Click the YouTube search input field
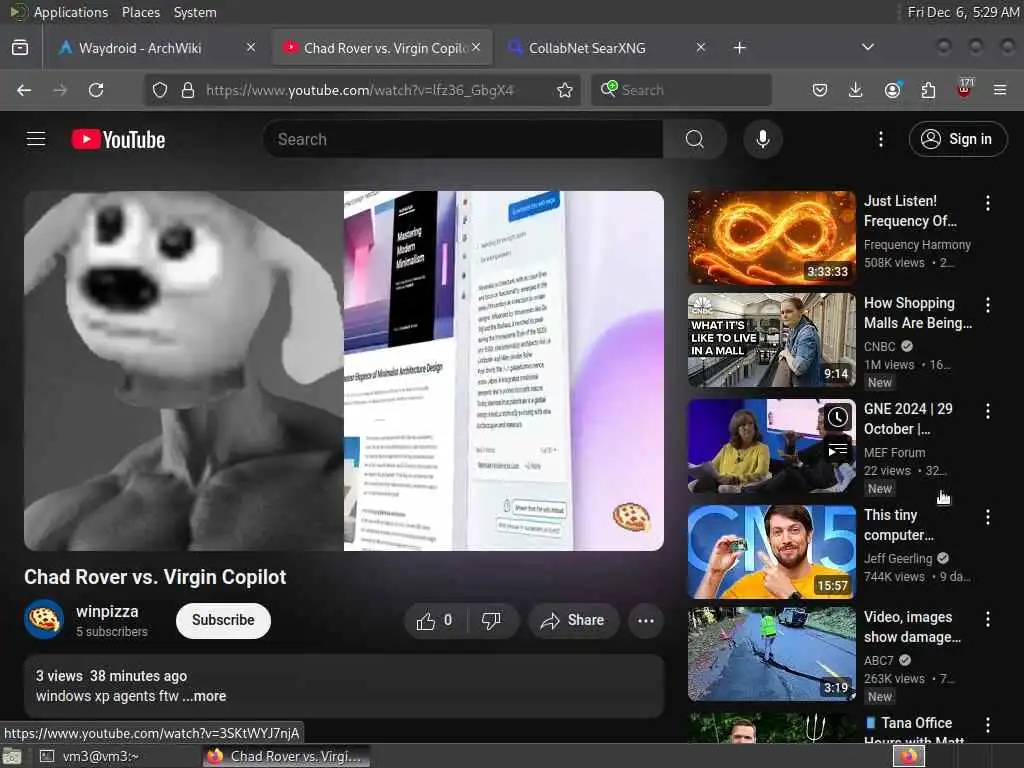The height and width of the screenshot is (768, 1024). click(x=462, y=139)
